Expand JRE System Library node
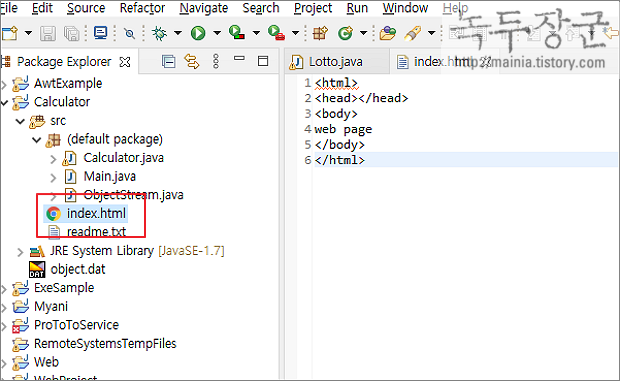 [21, 252]
